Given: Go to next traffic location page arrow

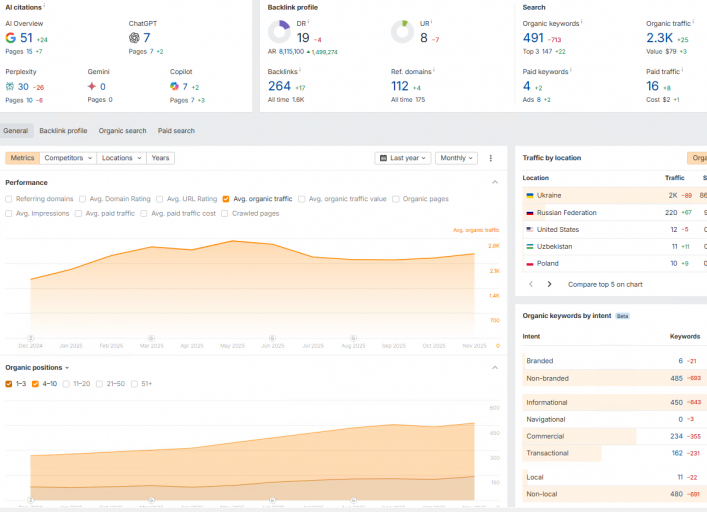Looking at the screenshot, I should coord(549,284).
